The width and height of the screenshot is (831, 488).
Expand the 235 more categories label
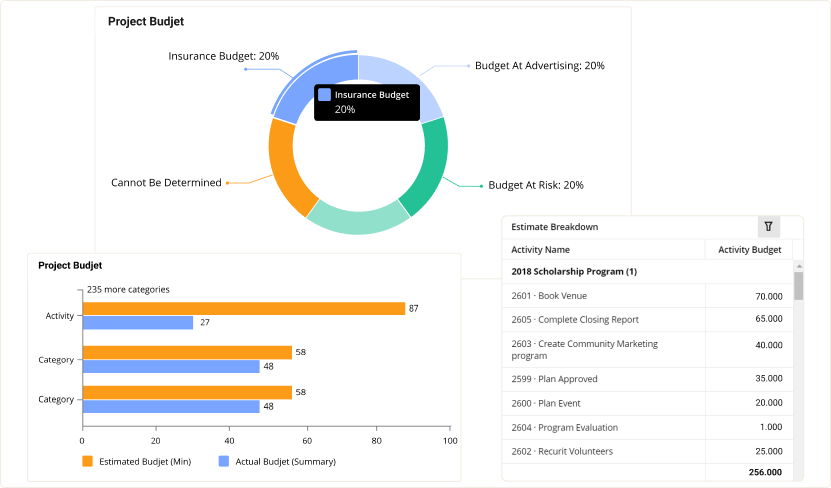click(128, 289)
